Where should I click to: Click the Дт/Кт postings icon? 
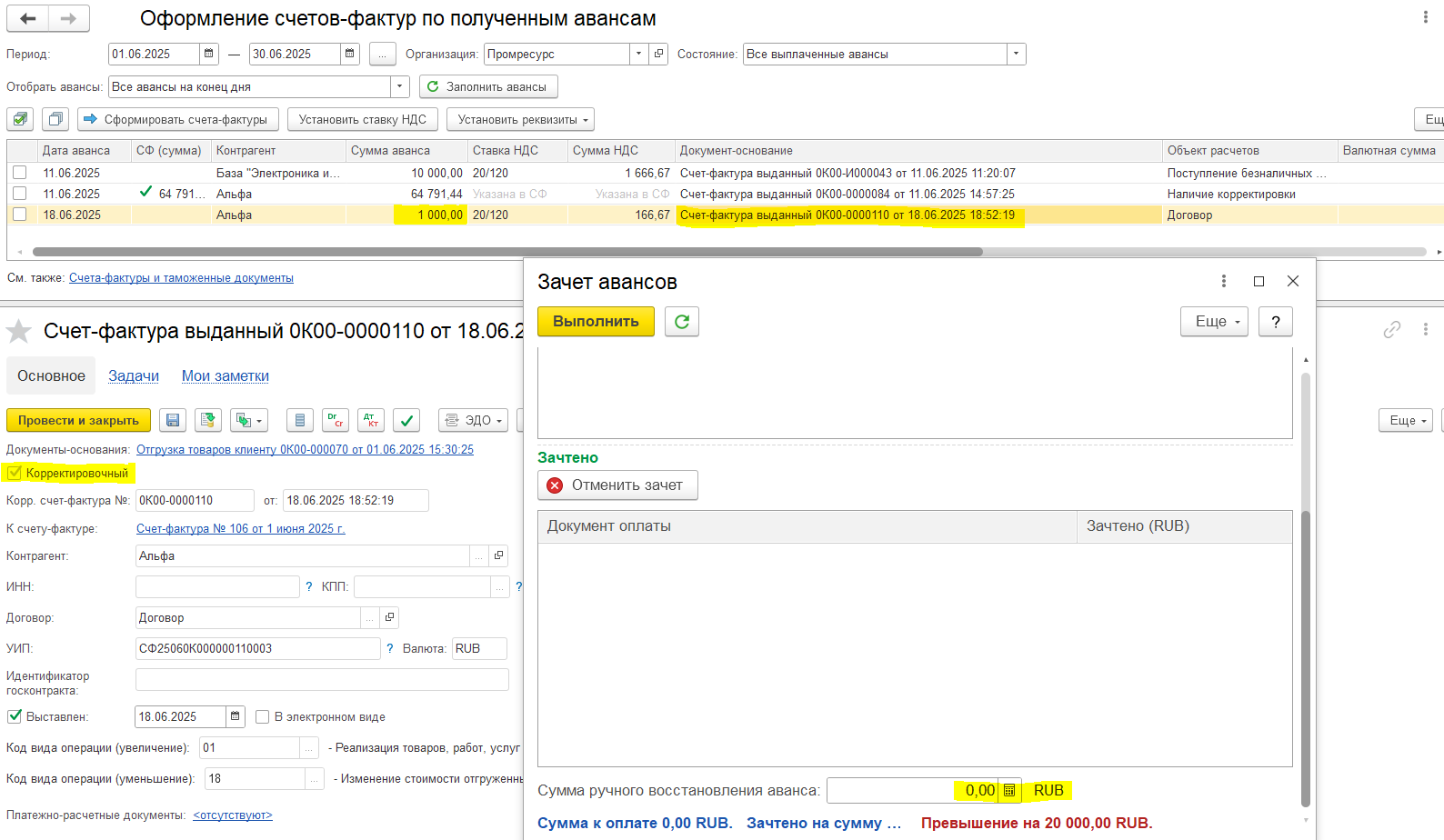pos(371,420)
